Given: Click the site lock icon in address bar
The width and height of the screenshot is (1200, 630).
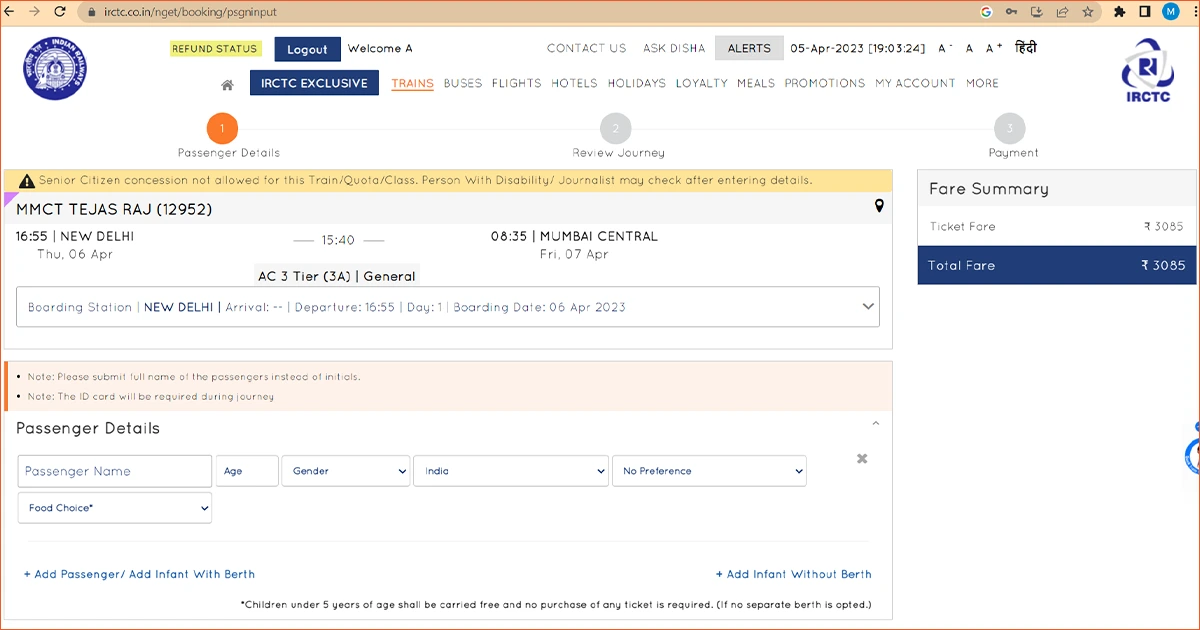Looking at the screenshot, I should 91,12.
